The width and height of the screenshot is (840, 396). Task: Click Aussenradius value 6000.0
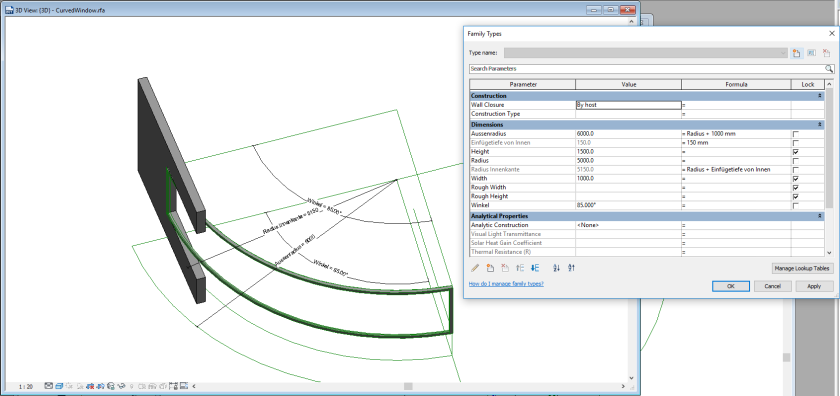coord(628,133)
